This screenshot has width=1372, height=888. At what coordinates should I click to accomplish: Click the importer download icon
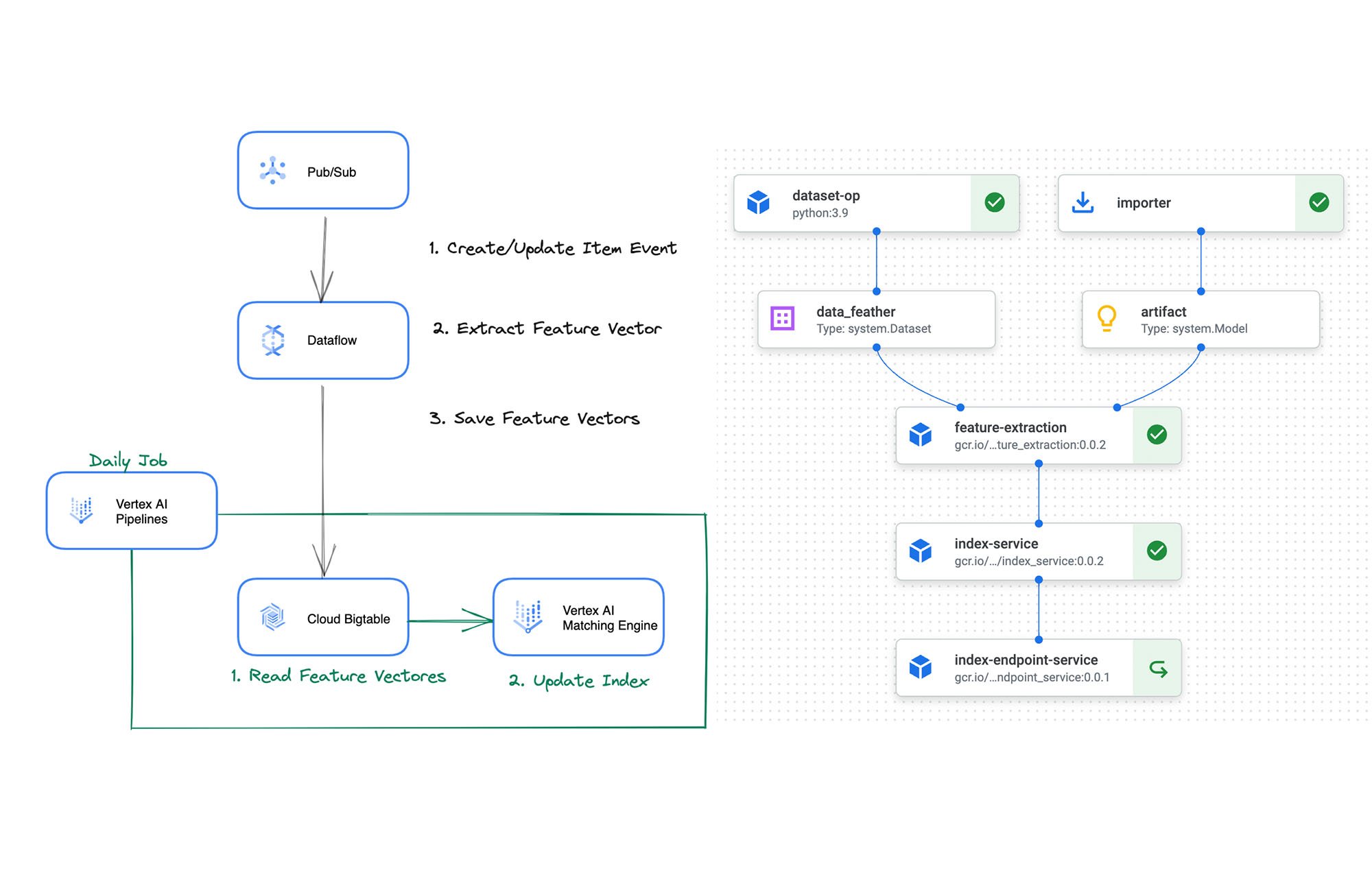tap(1083, 203)
